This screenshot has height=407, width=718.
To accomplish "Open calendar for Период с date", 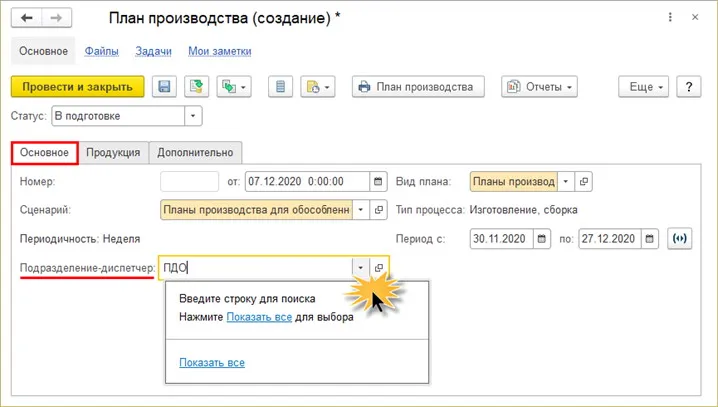I will [542, 239].
